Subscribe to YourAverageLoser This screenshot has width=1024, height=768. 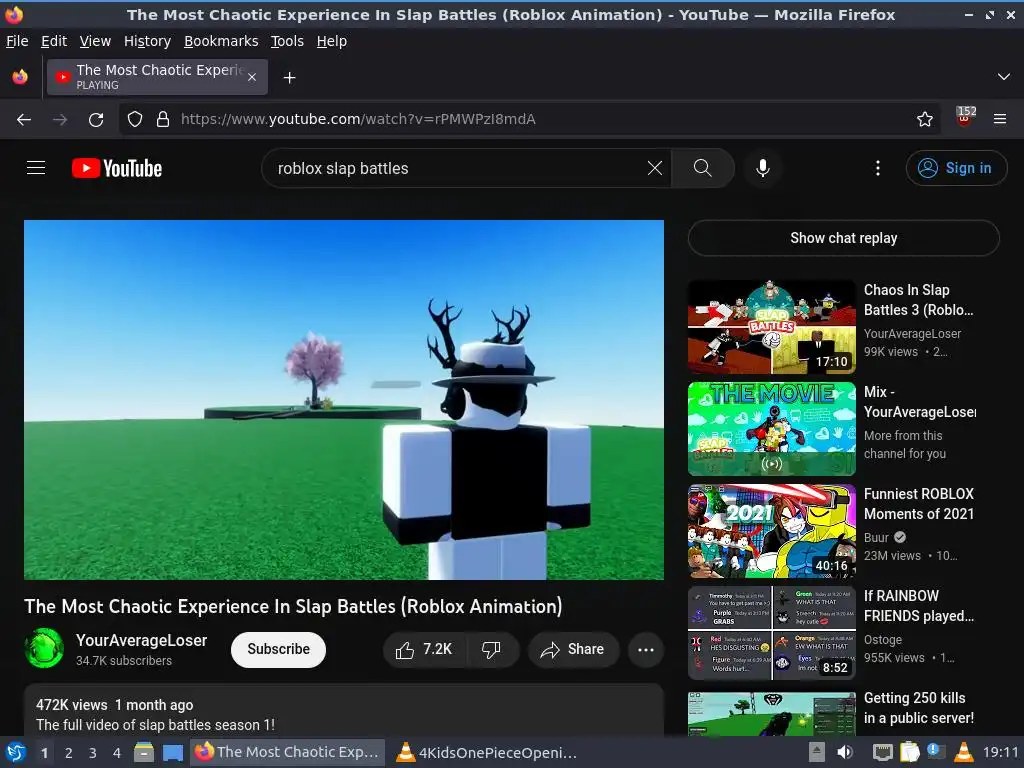pyautogui.click(x=278, y=649)
